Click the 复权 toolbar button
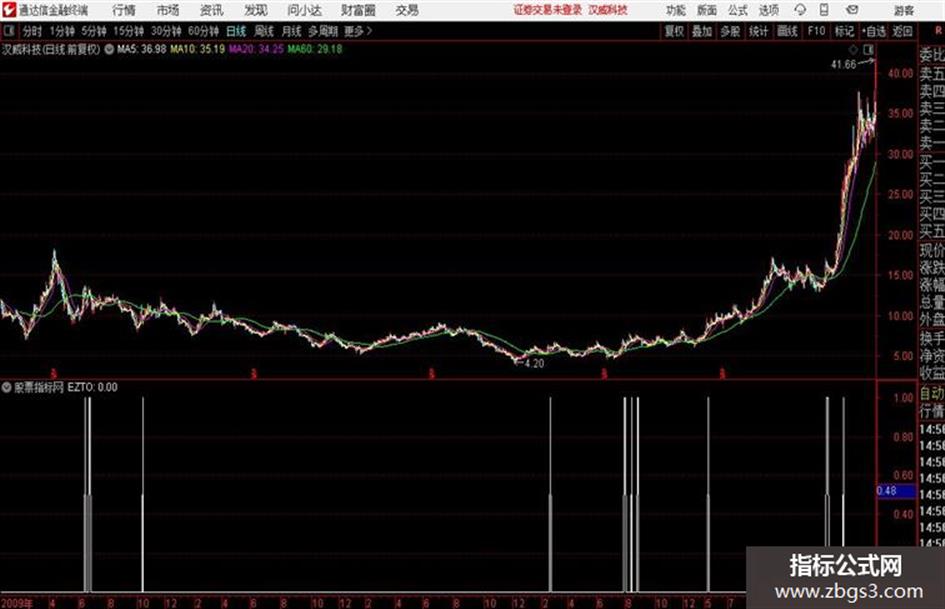This screenshot has height=609, width=945. click(674, 31)
